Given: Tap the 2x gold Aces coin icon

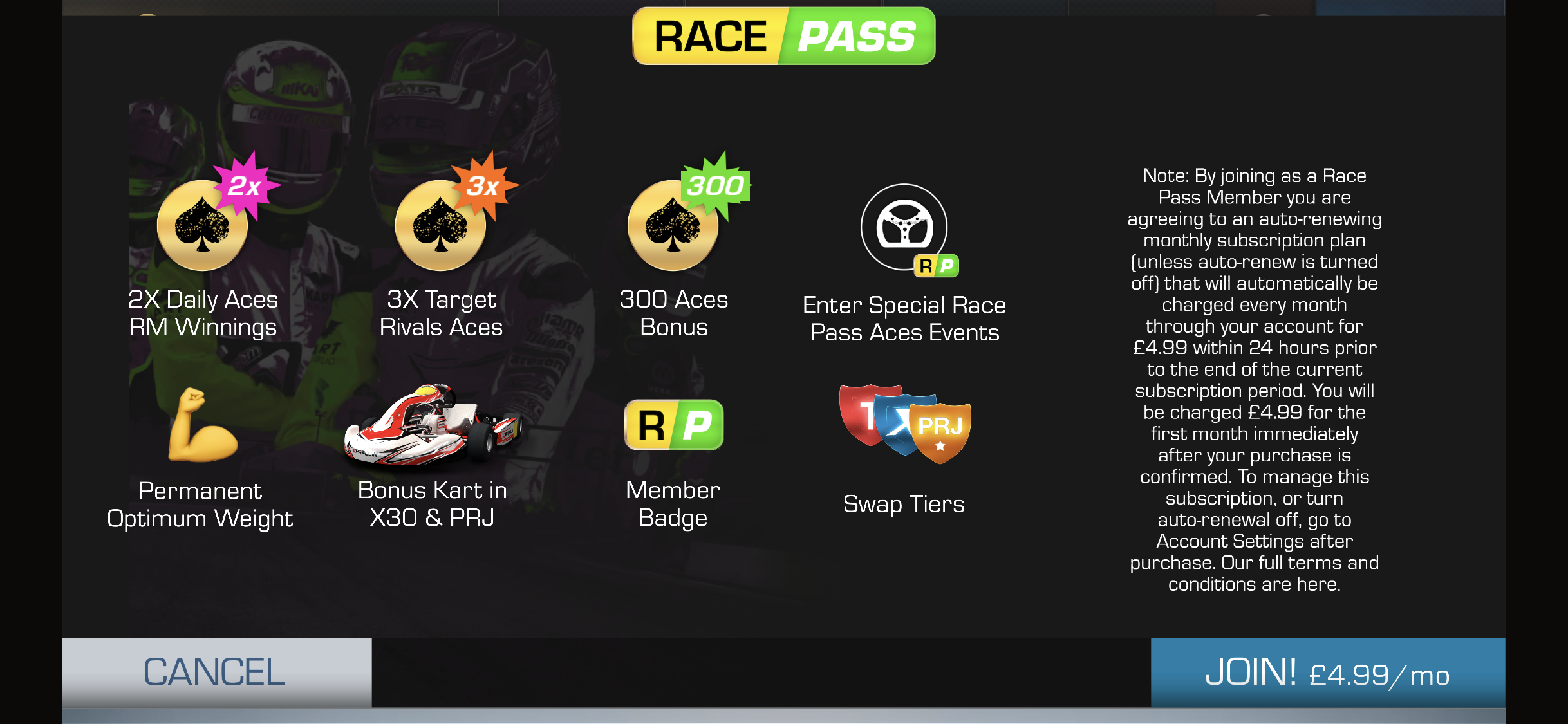Looking at the screenshot, I should point(203,225).
